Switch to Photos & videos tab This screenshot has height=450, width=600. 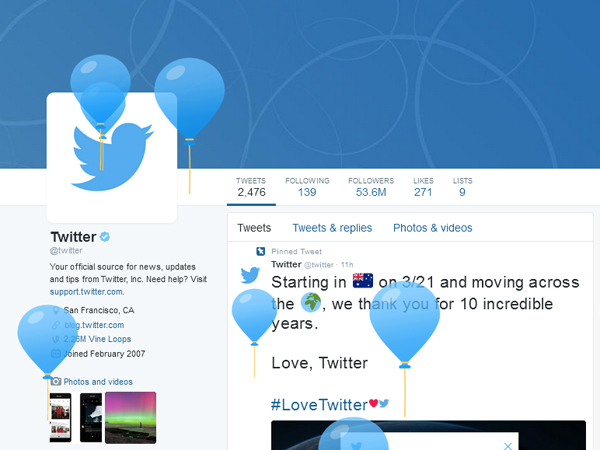pyautogui.click(x=433, y=228)
